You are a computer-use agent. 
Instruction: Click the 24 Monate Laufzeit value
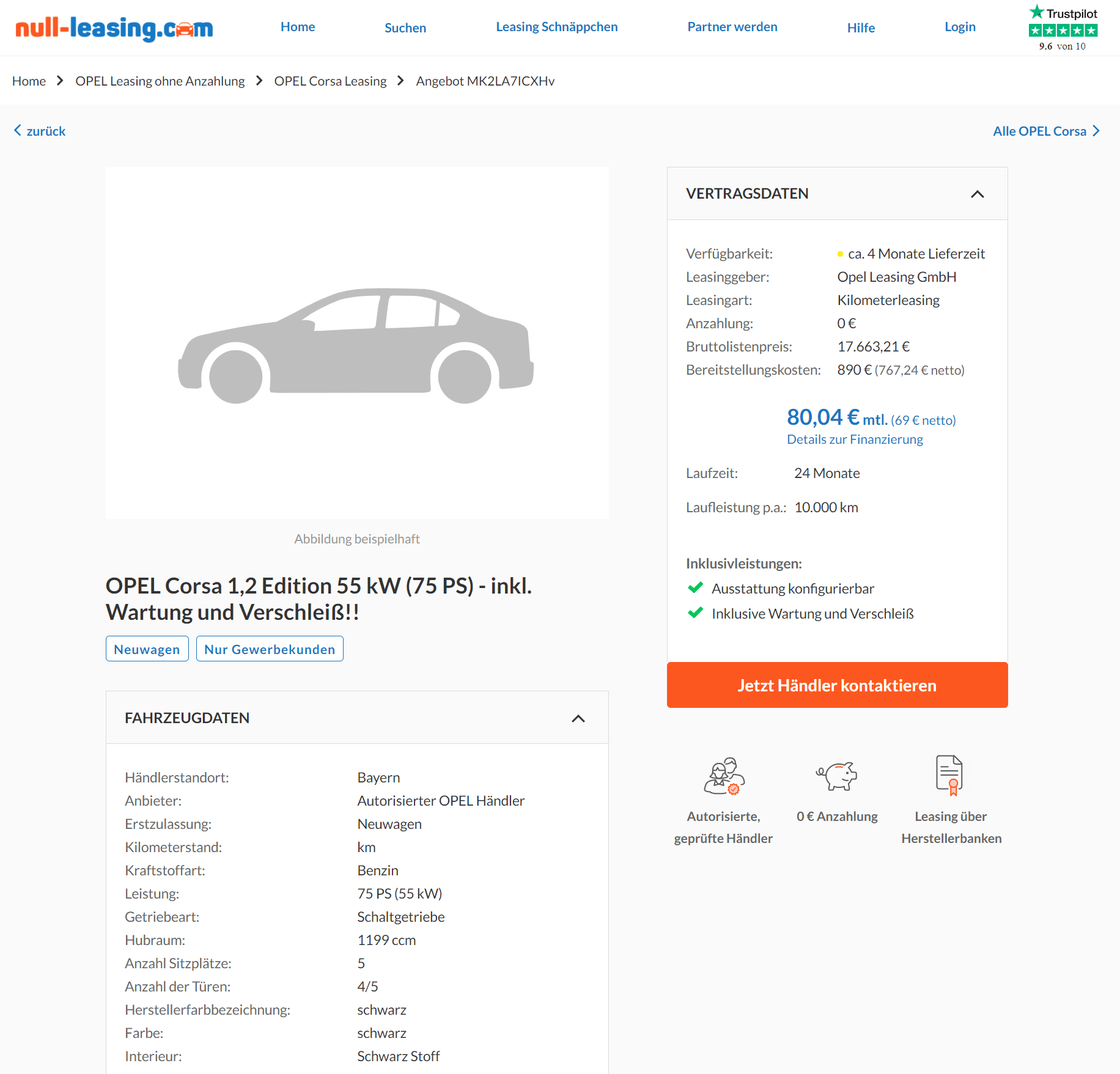(827, 473)
